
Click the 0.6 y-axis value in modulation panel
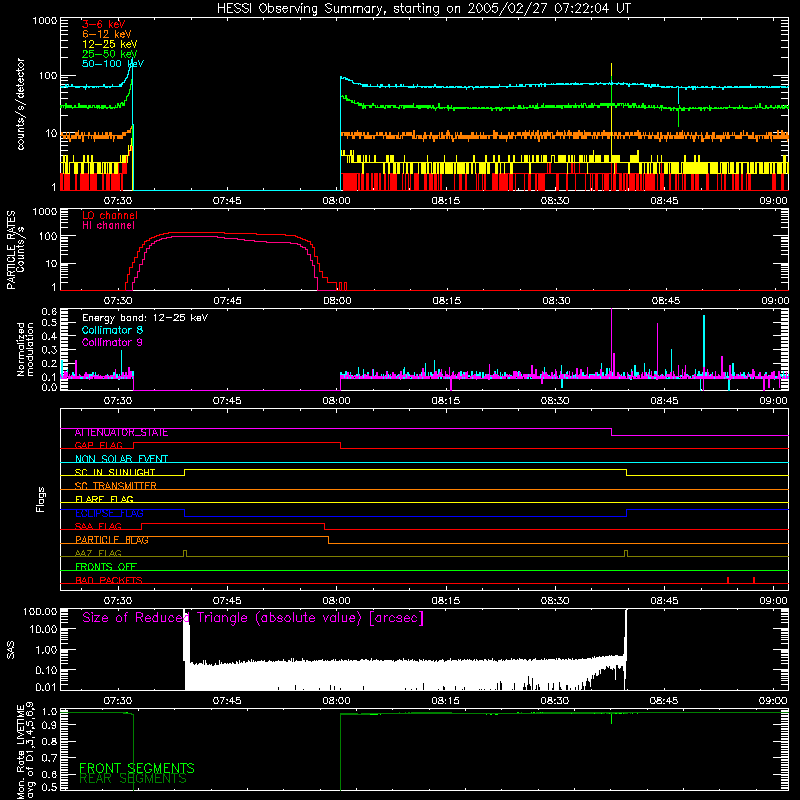click(49, 311)
